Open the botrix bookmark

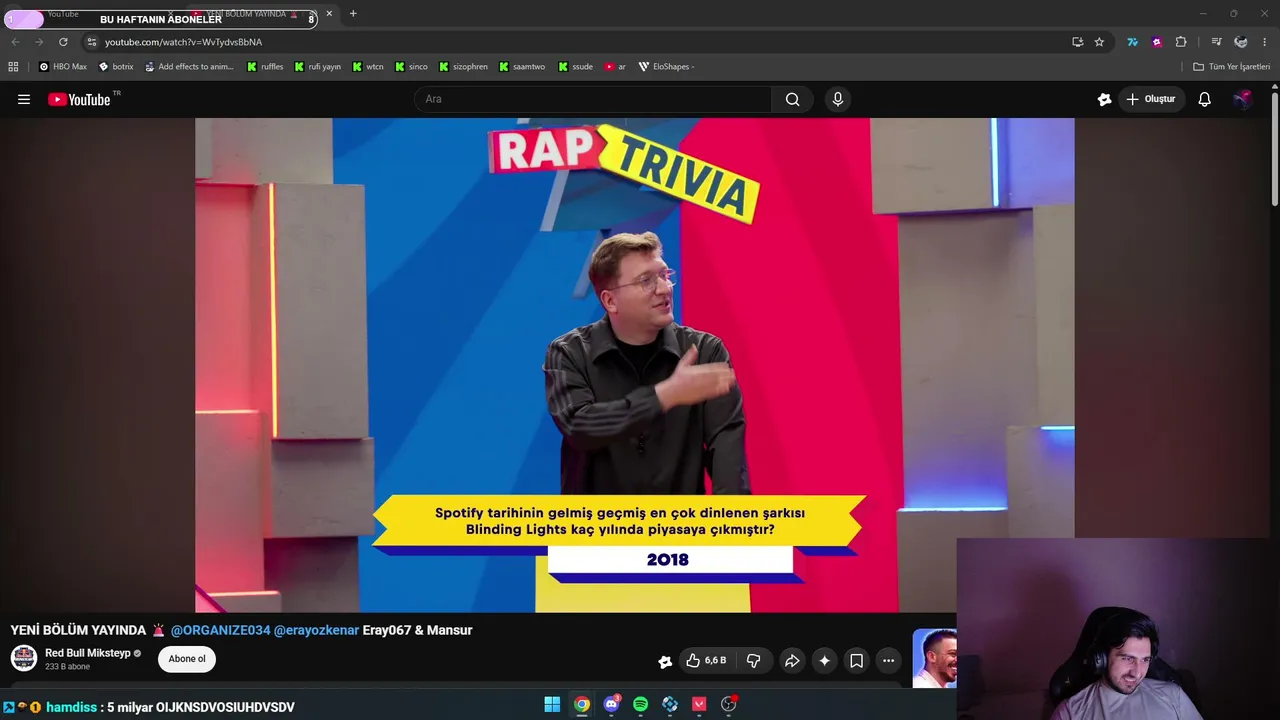coord(116,67)
